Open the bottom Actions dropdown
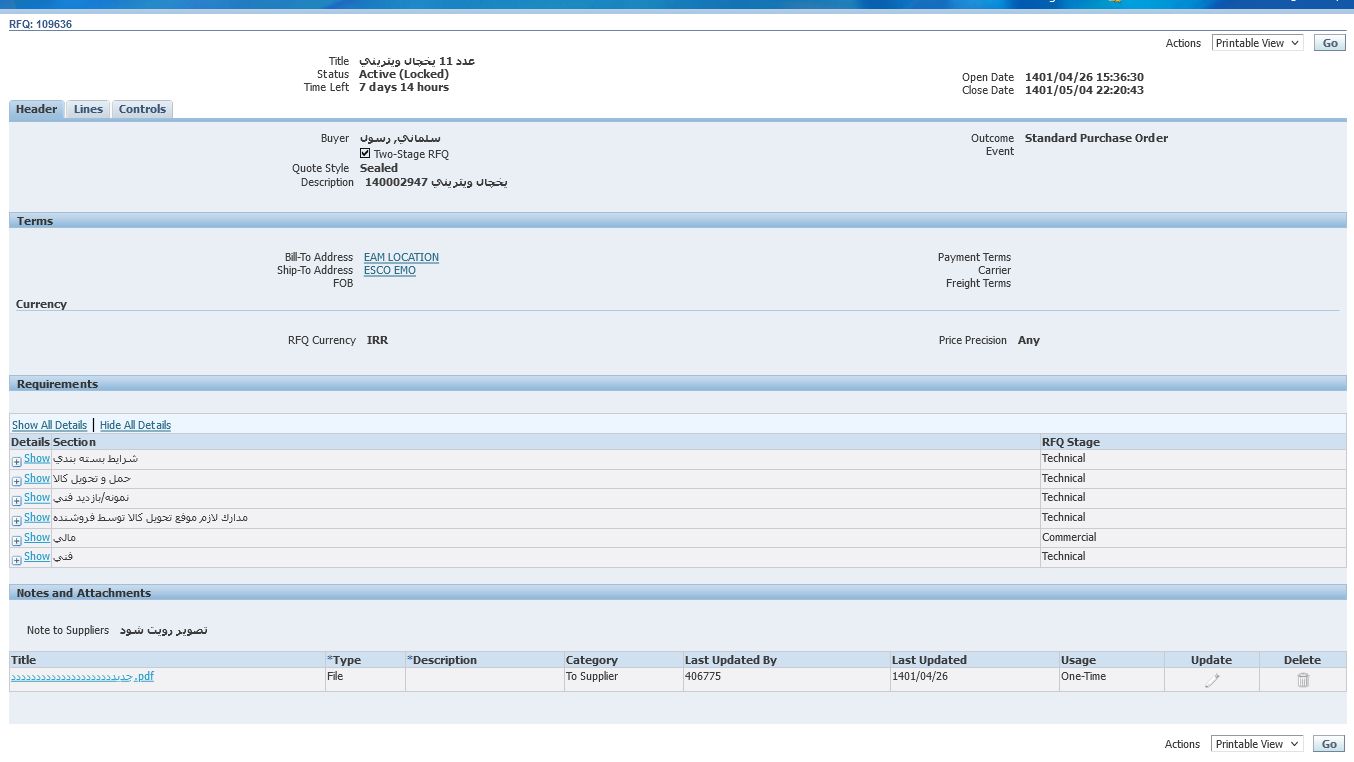The image size is (1354, 762). click(1257, 744)
